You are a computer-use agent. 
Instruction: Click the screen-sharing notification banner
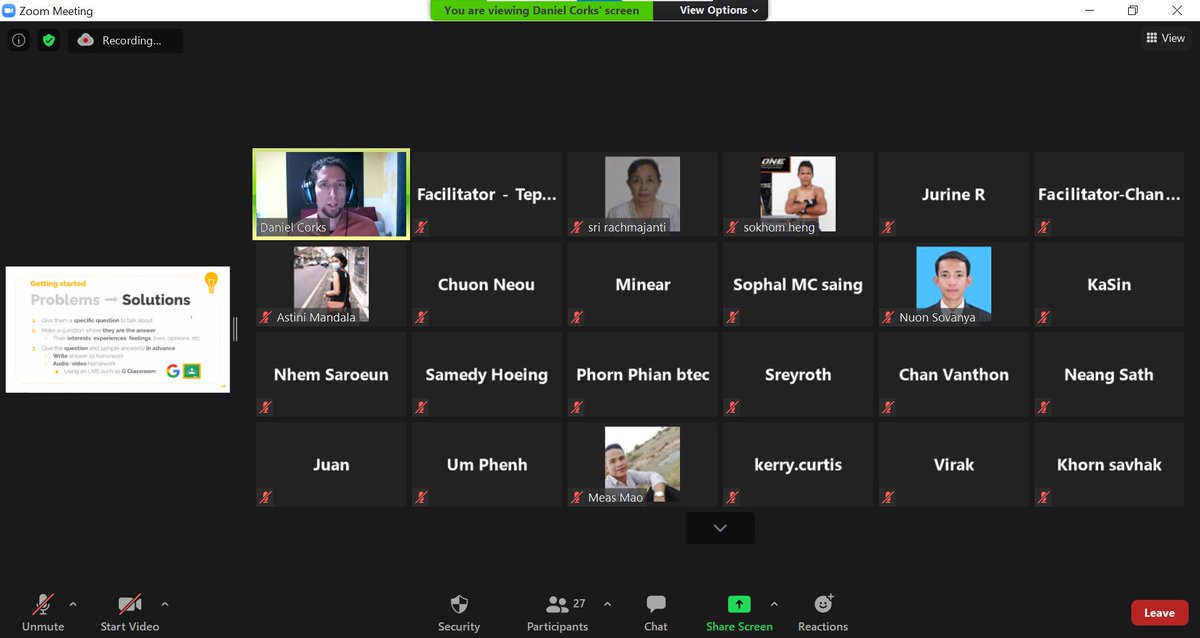coord(542,10)
